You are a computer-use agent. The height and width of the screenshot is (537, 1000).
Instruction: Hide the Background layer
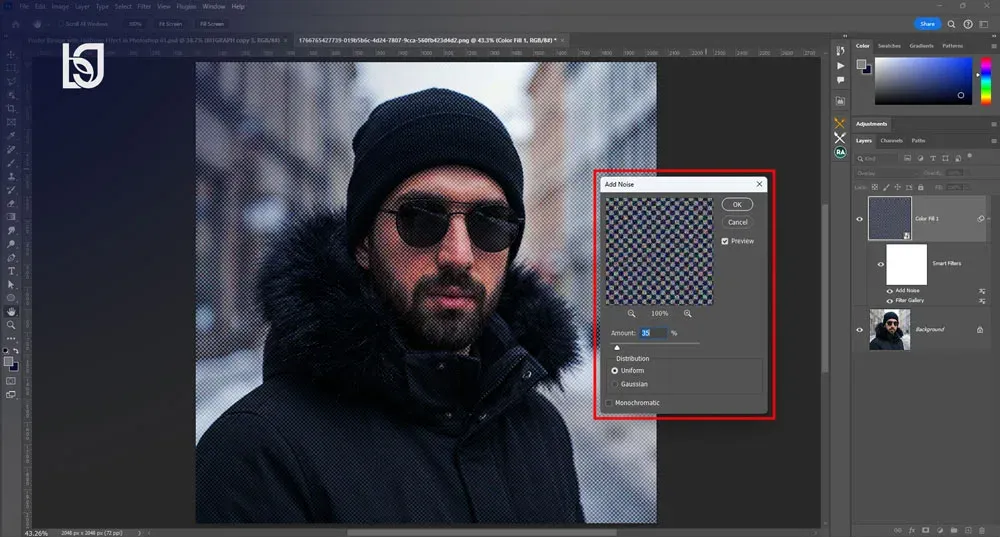pyautogui.click(x=859, y=330)
